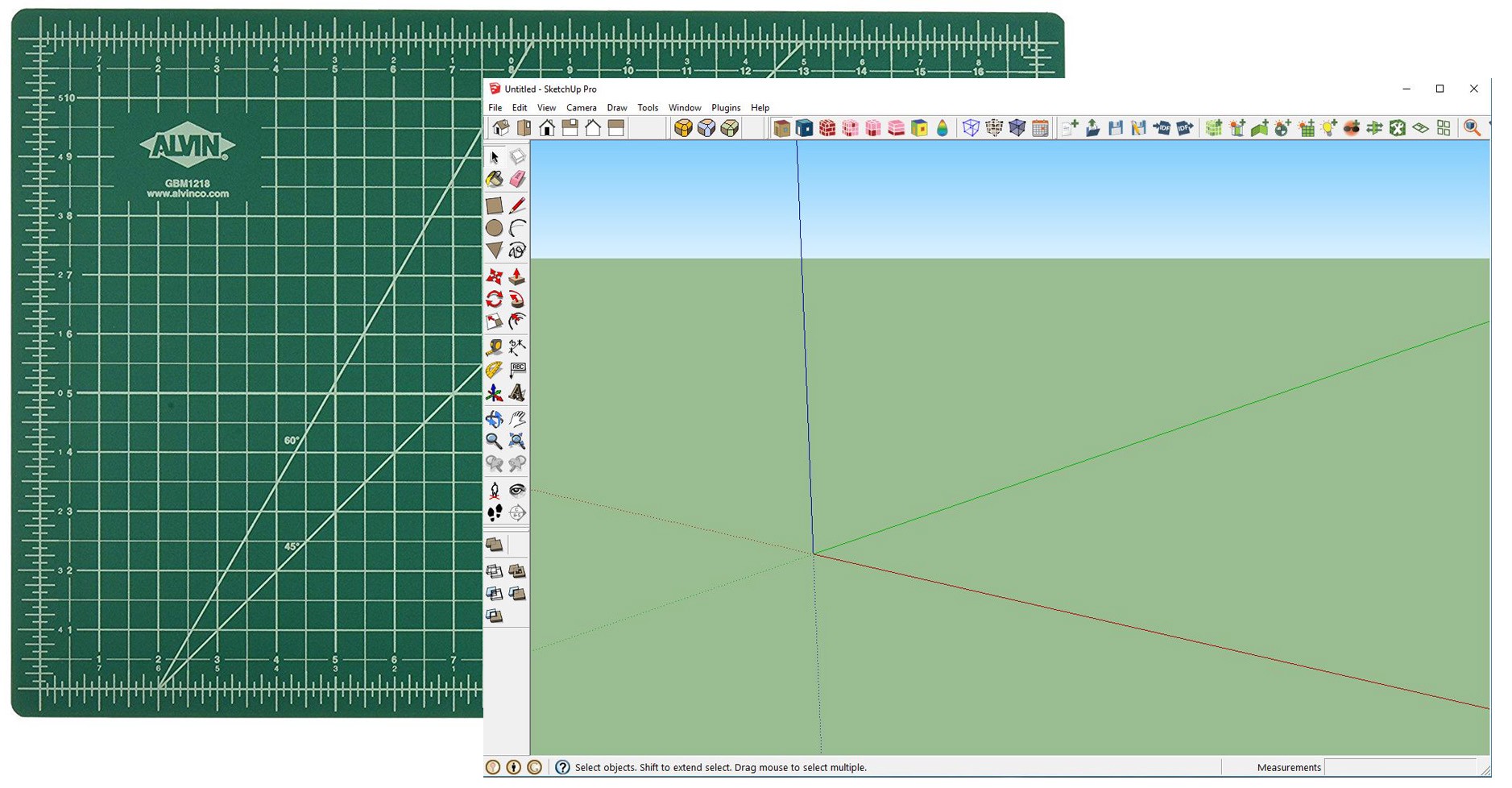The width and height of the screenshot is (1512, 788).
Task: Switch to Iso house view
Action: click(x=501, y=128)
